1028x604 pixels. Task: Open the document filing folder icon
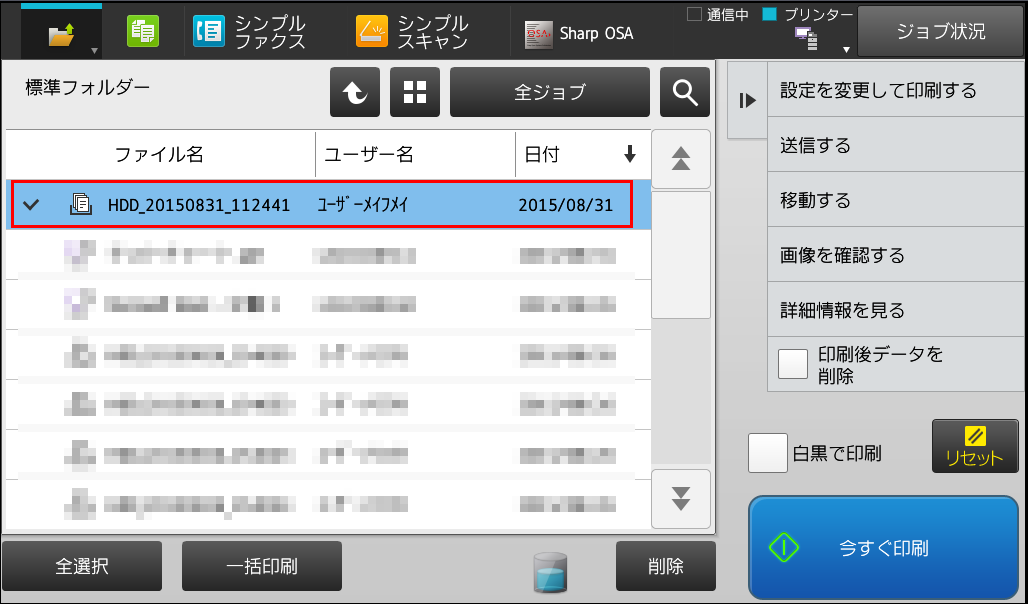point(61,33)
